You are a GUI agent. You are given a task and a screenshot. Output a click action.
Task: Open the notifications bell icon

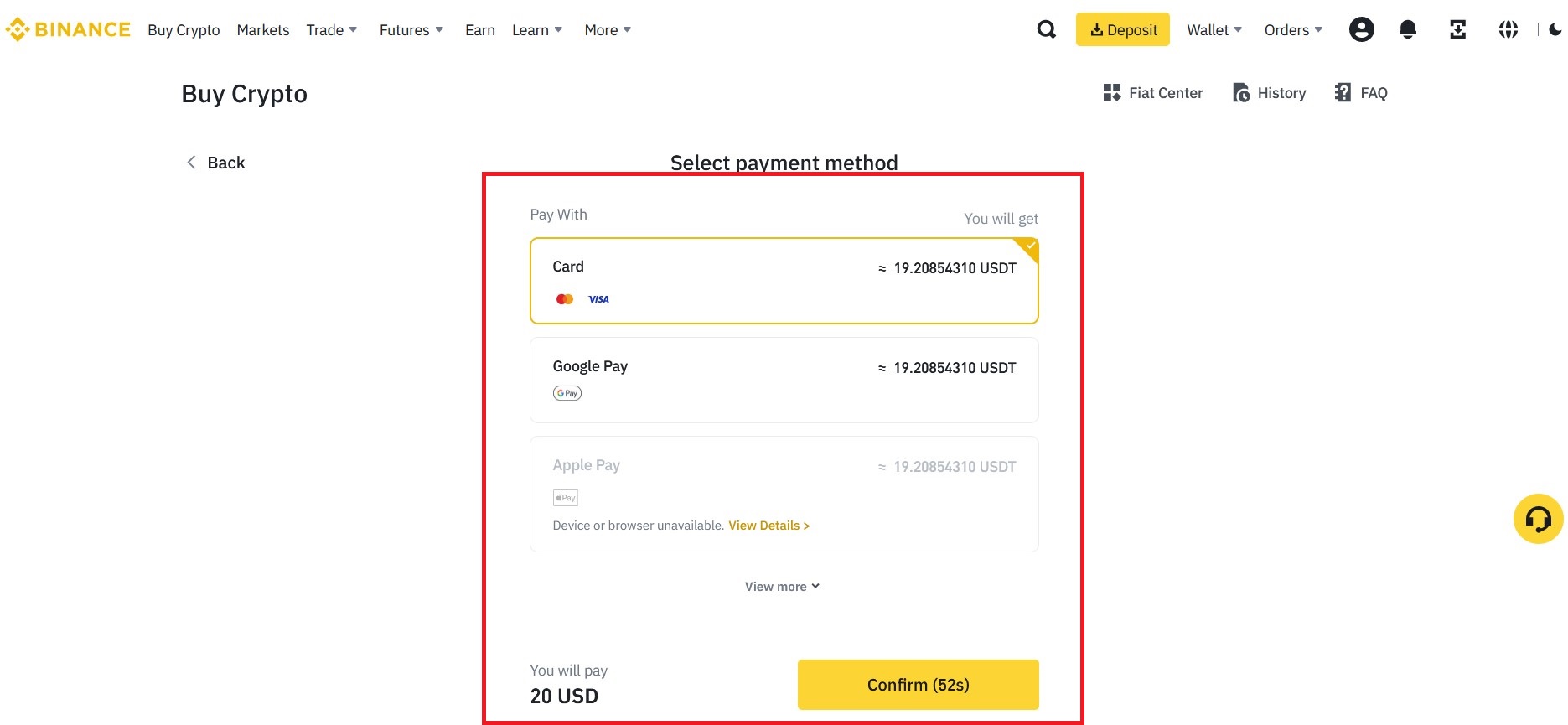coord(1408,30)
